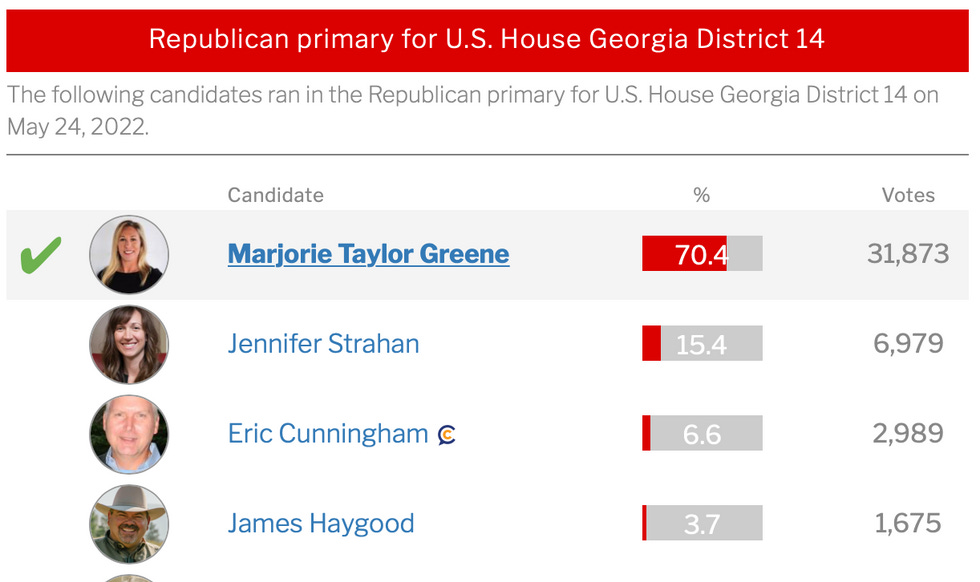Image resolution: width=980 pixels, height=582 pixels.
Task: Click the Candidate column header
Action: coord(275,195)
